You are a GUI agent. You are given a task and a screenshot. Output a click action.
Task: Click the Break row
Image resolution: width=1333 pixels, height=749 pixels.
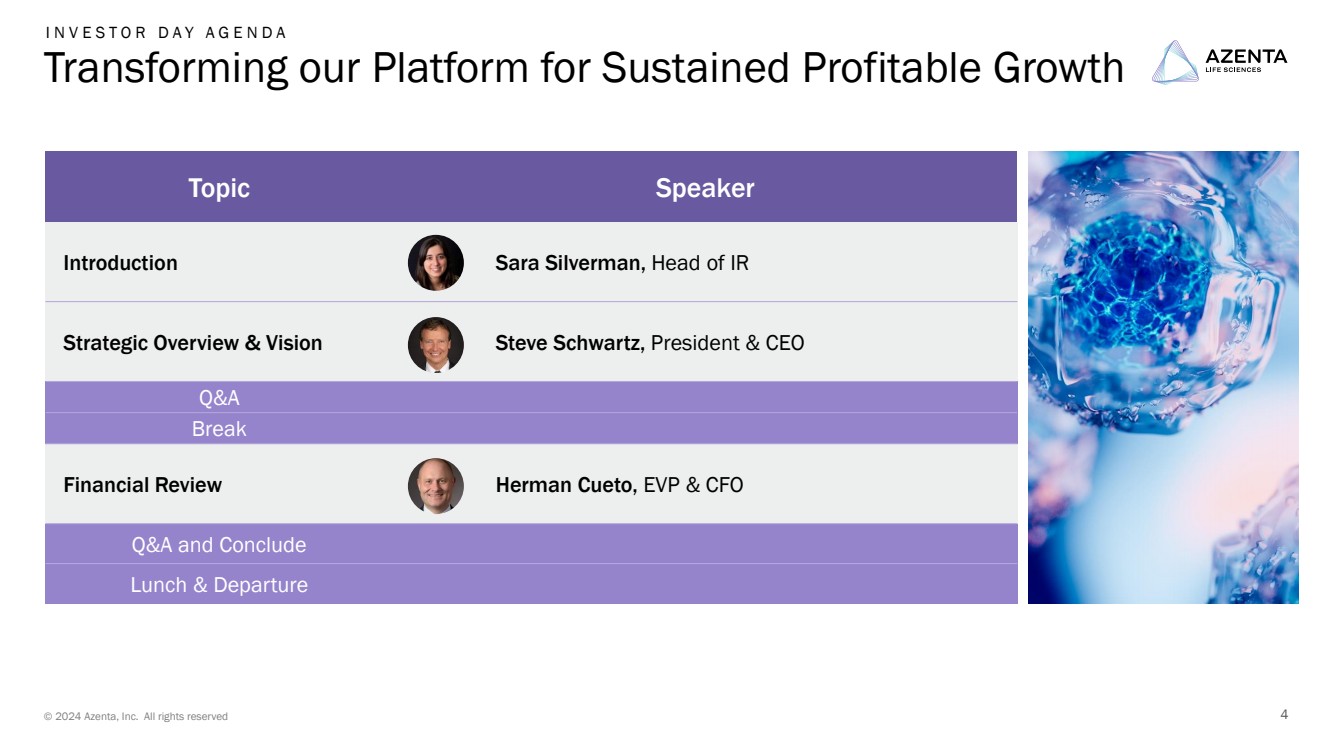[x=219, y=429]
